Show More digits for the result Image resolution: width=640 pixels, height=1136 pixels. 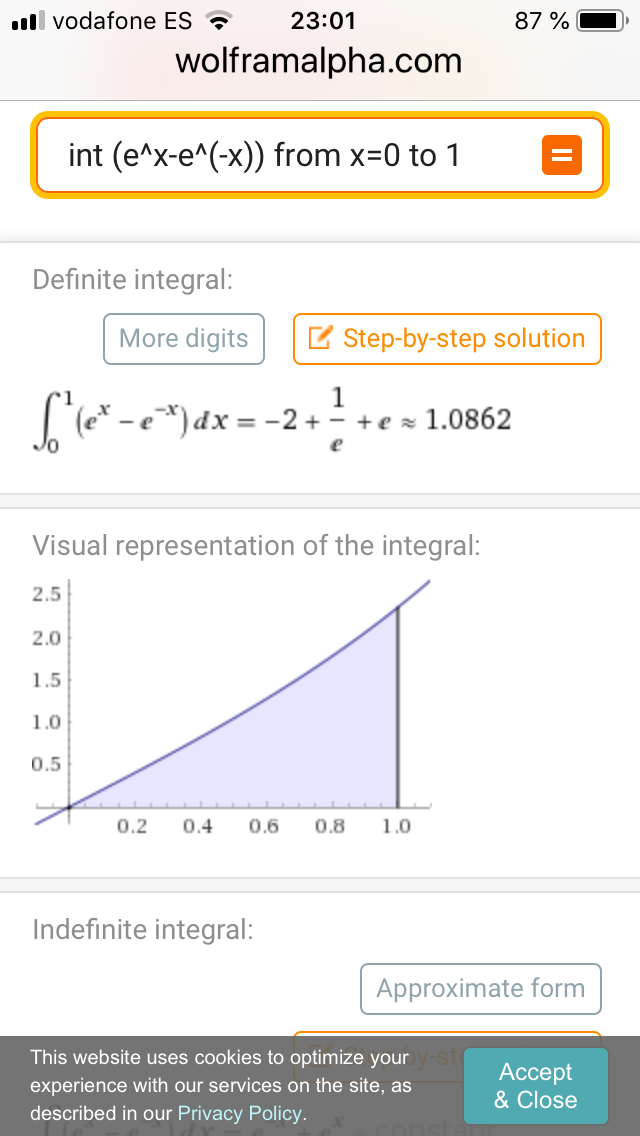click(184, 339)
